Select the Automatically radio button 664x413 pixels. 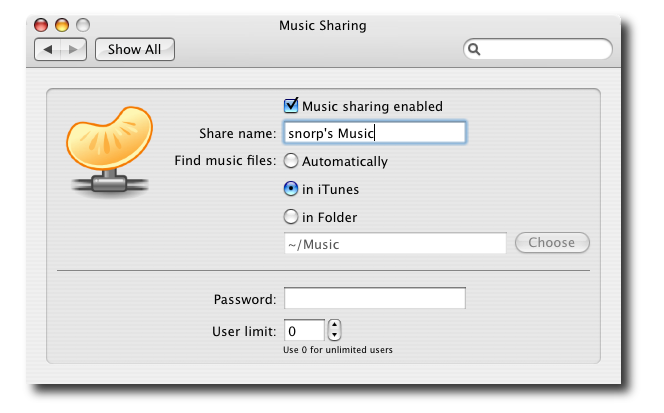click(x=290, y=161)
